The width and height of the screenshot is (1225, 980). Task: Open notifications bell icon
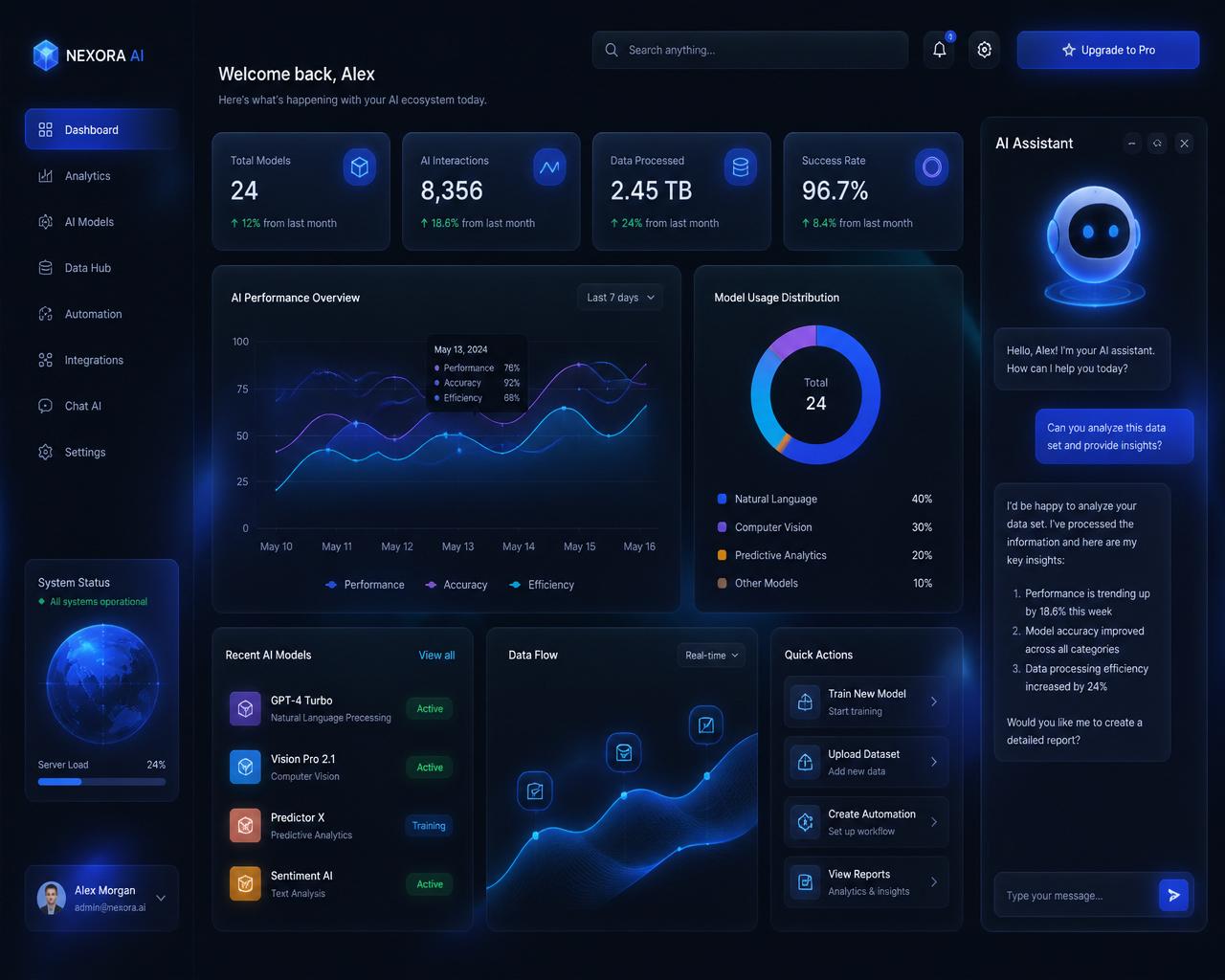940,50
